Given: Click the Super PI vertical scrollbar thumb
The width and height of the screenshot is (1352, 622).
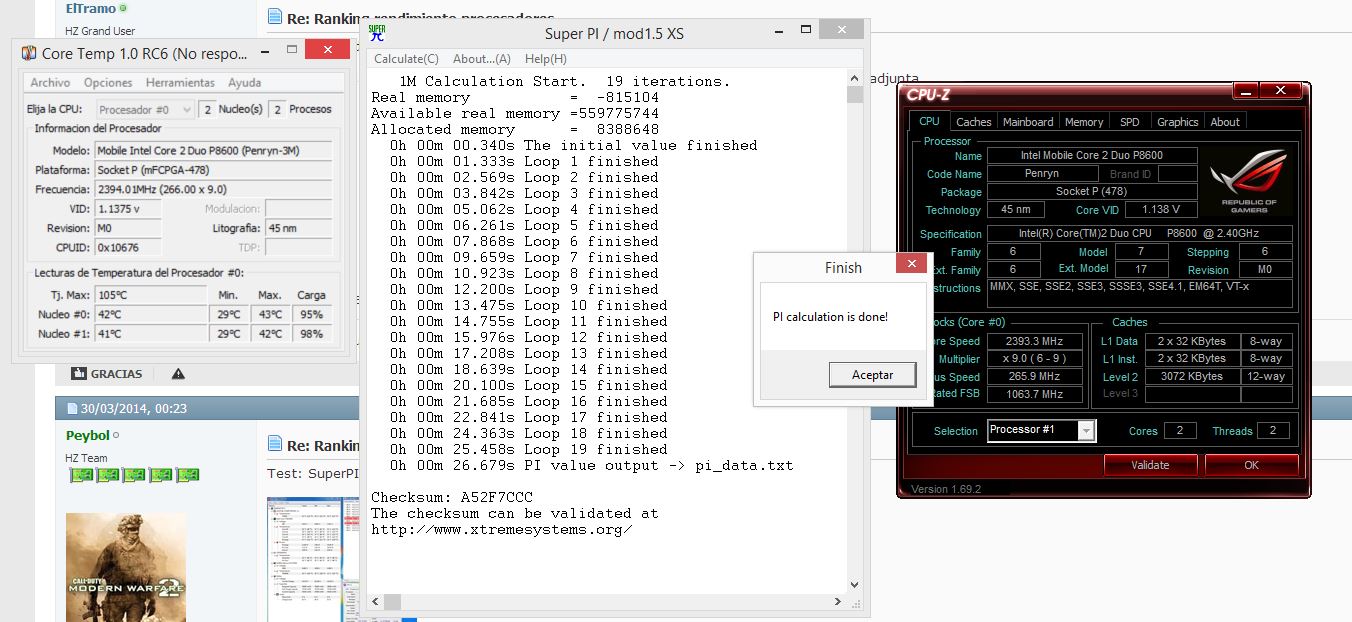Looking at the screenshot, I should [x=855, y=95].
